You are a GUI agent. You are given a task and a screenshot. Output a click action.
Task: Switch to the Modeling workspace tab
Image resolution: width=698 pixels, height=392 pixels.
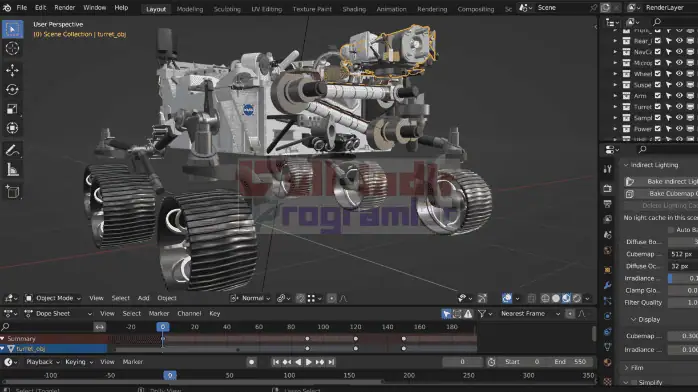[x=190, y=8]
